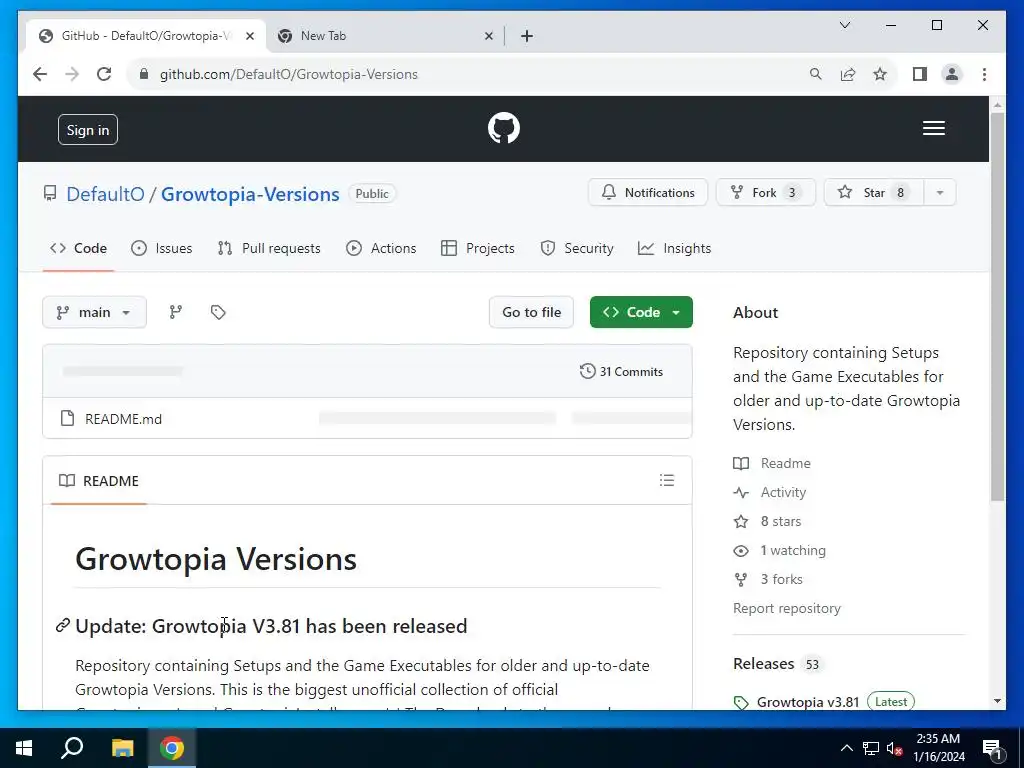
Task: Click Report repository link
Action: click(787, 608)
